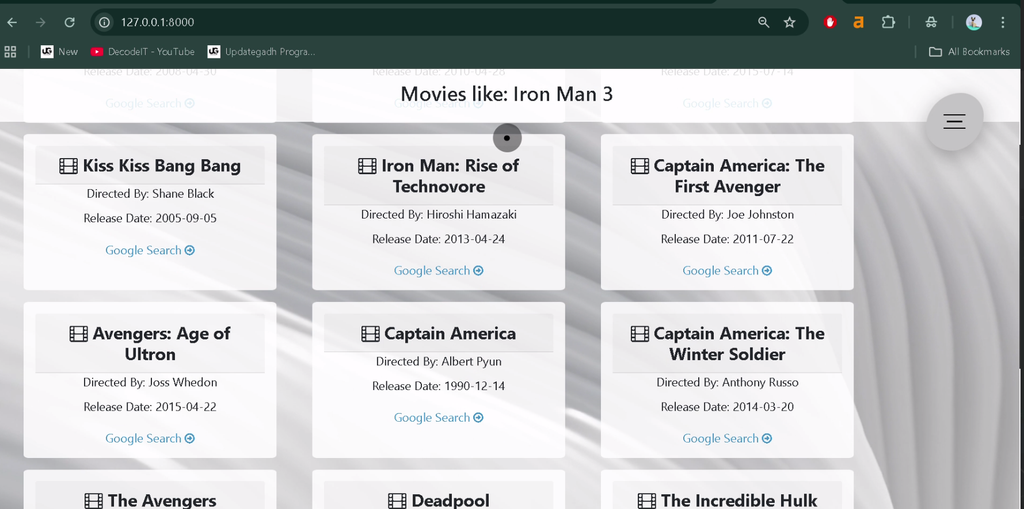Open the Chrome profile avatar
The height and width of the screenshot is (509, 1024).
[974, 22]
